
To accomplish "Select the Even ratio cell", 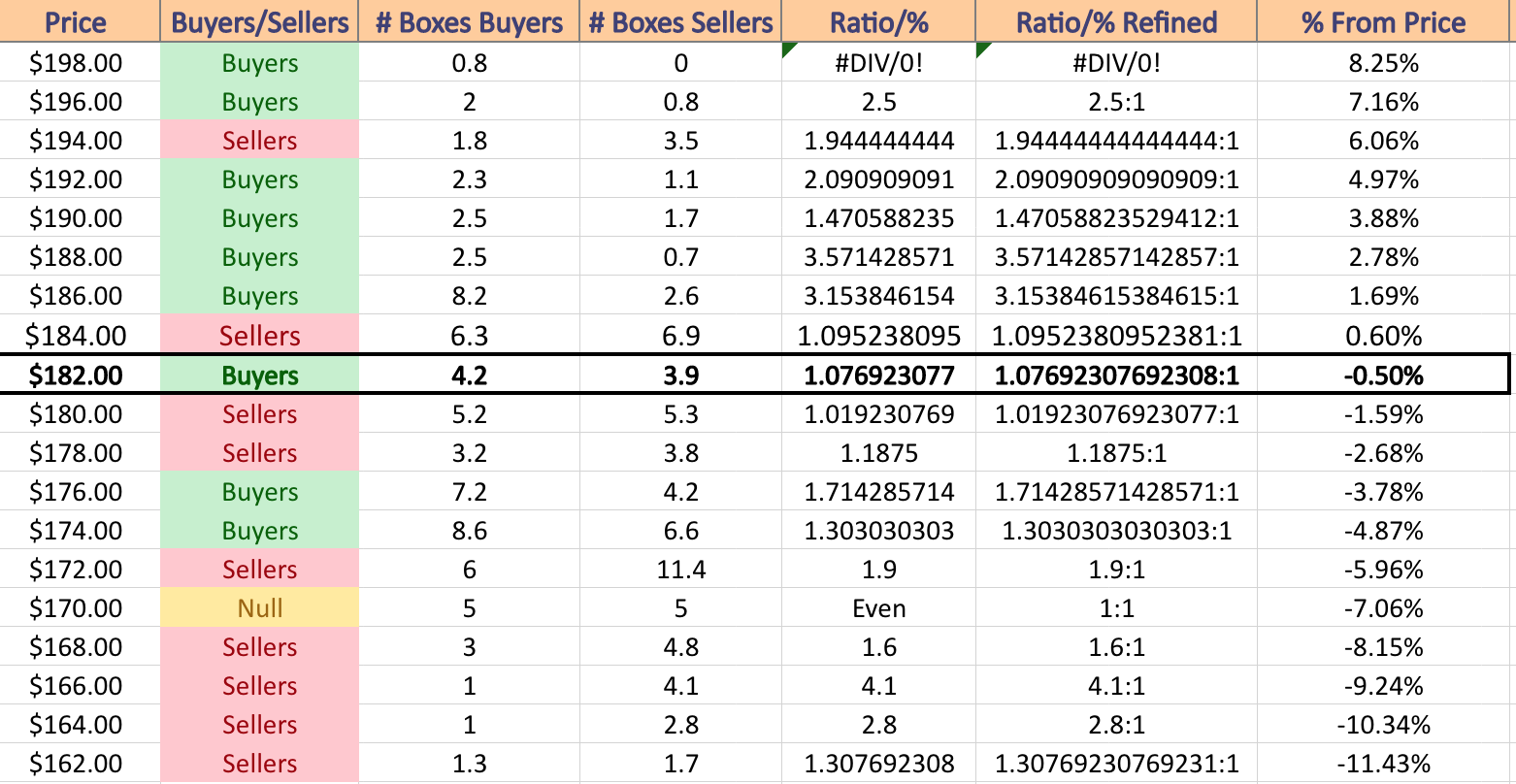I will coord(878,608).
